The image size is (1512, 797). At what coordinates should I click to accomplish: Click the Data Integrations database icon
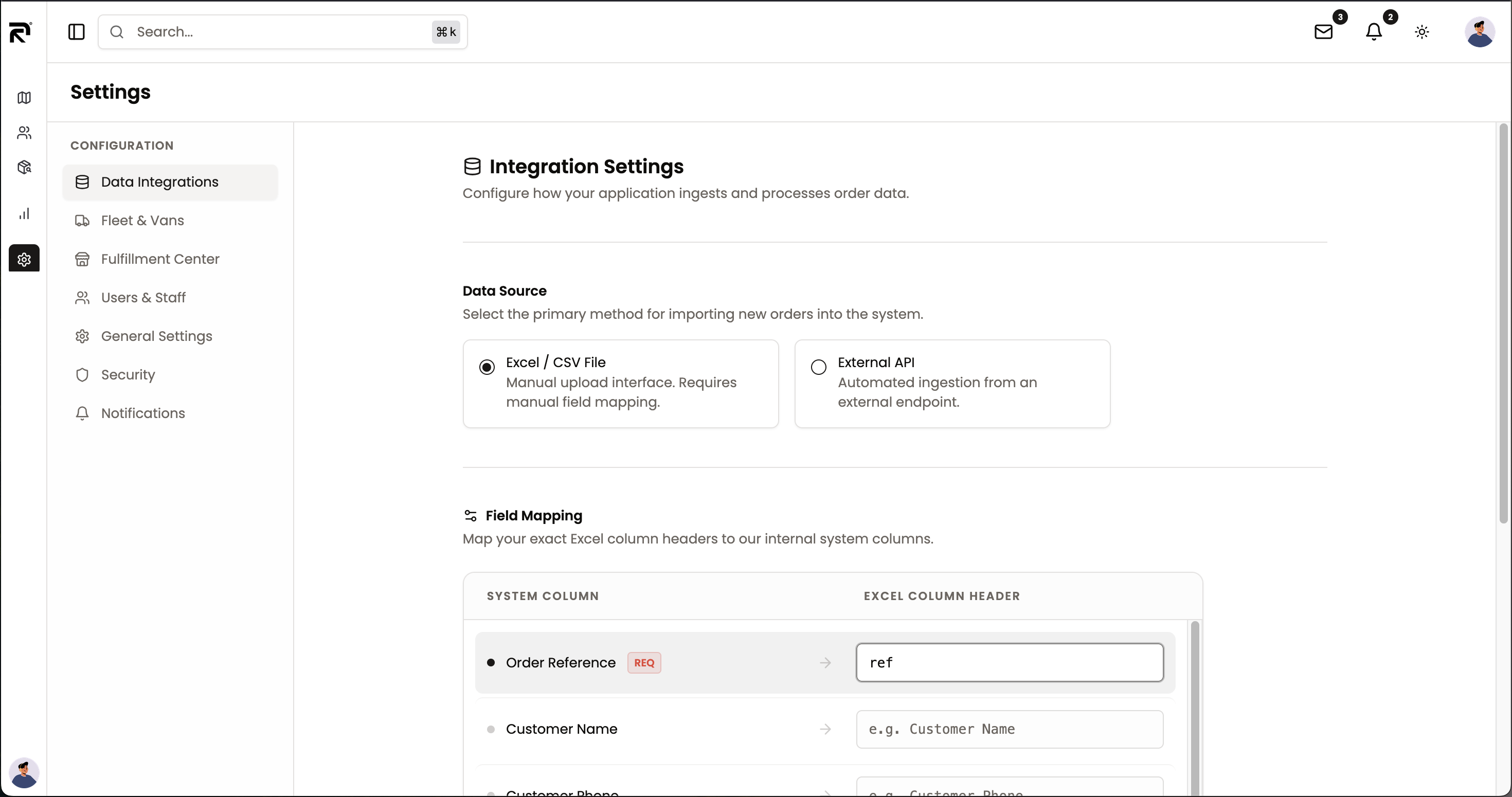pyautogui.click(x=82, y=182)
